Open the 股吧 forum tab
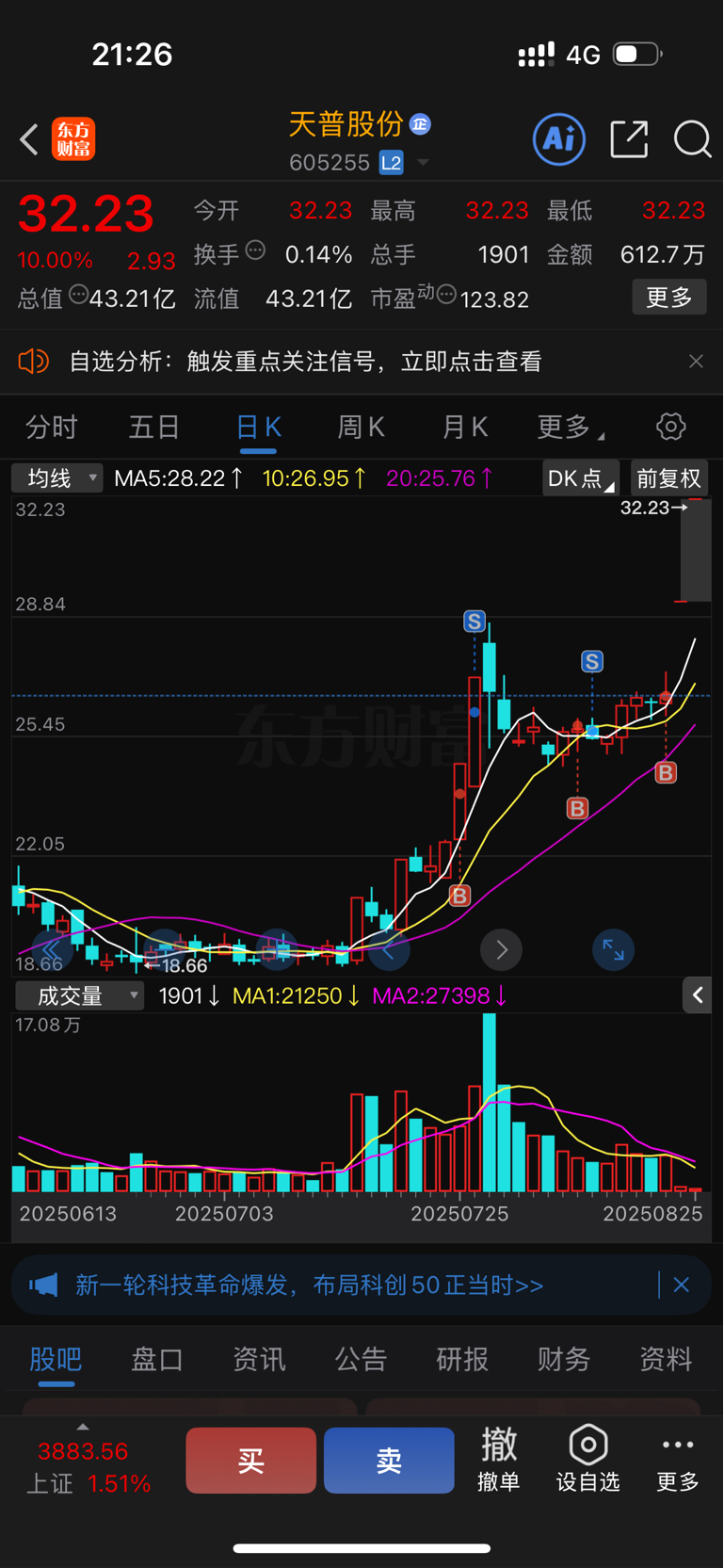Screen dimensions: 724x1568 click(x=56, y=1359)
